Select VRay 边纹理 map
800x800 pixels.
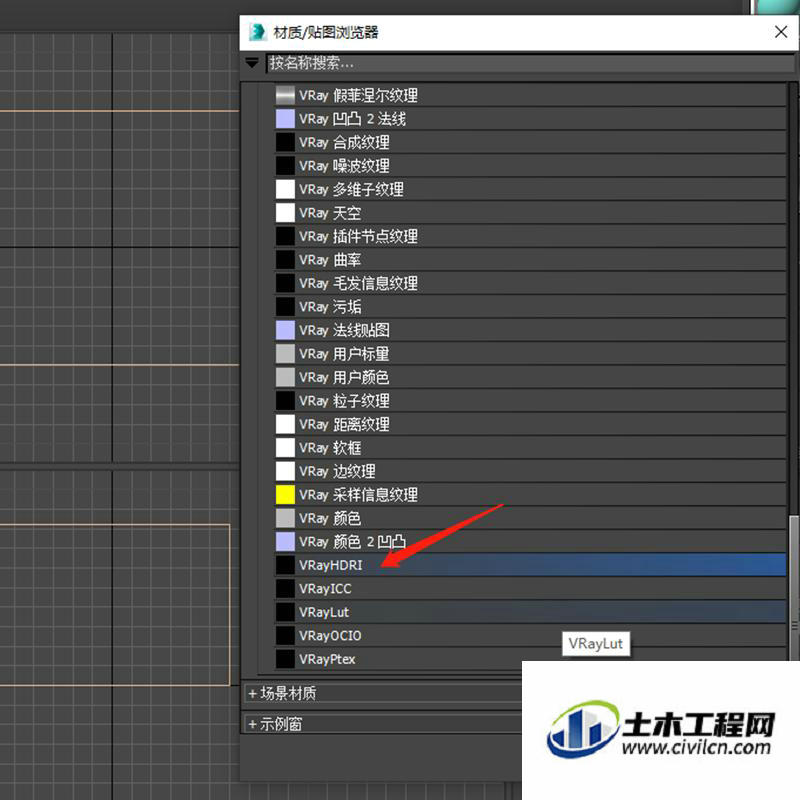[530, 471]
